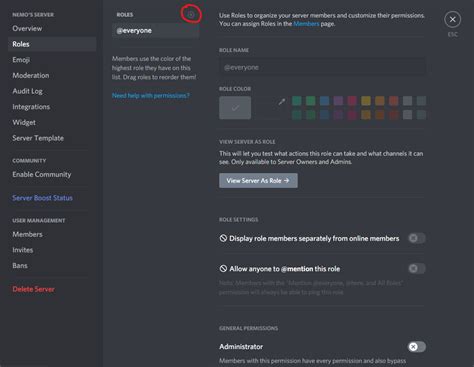Open Need help with permissions link
This screenshot has width=474, height=367.
pos(151,96)
